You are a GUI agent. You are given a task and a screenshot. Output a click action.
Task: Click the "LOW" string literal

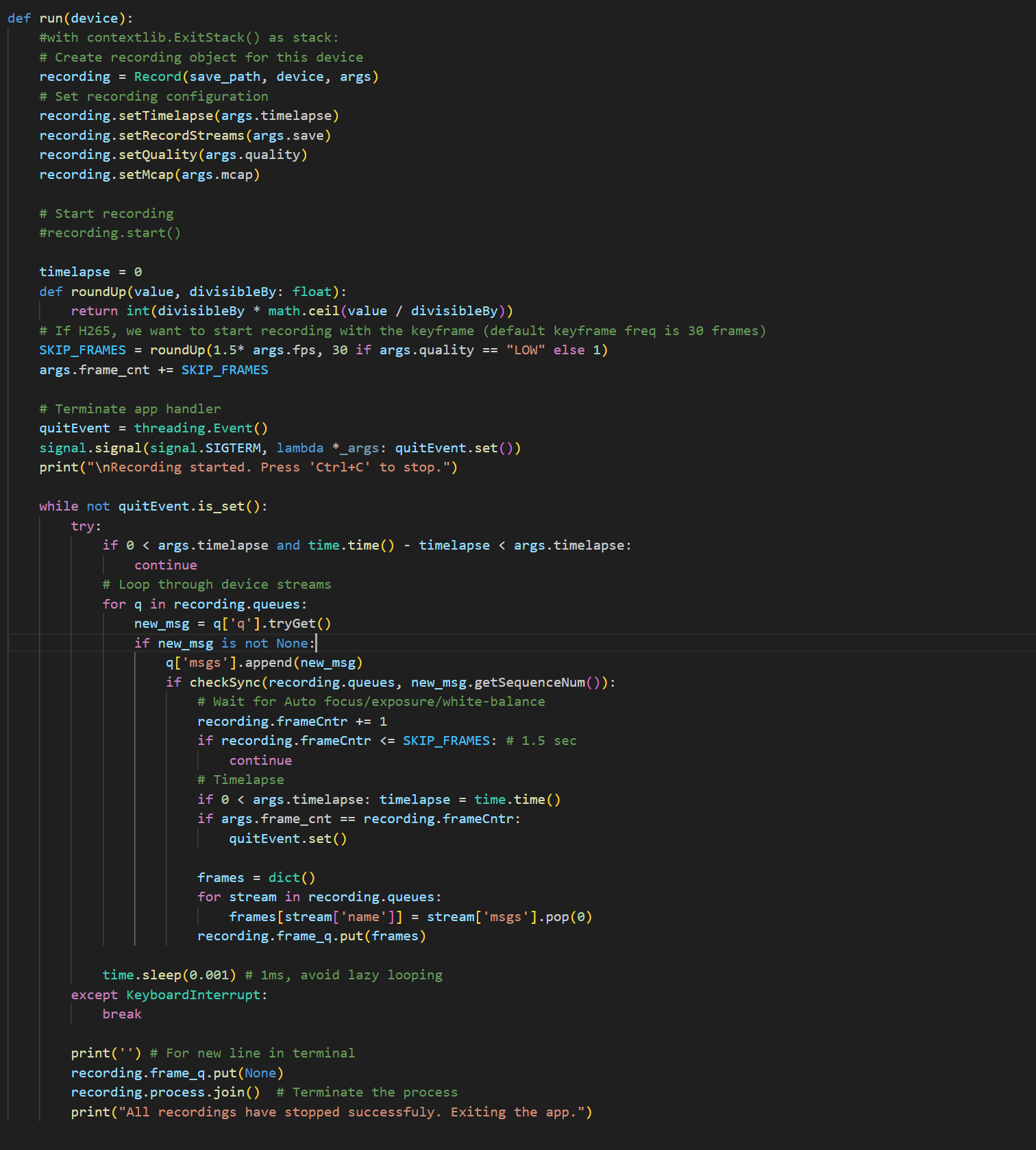526,350
